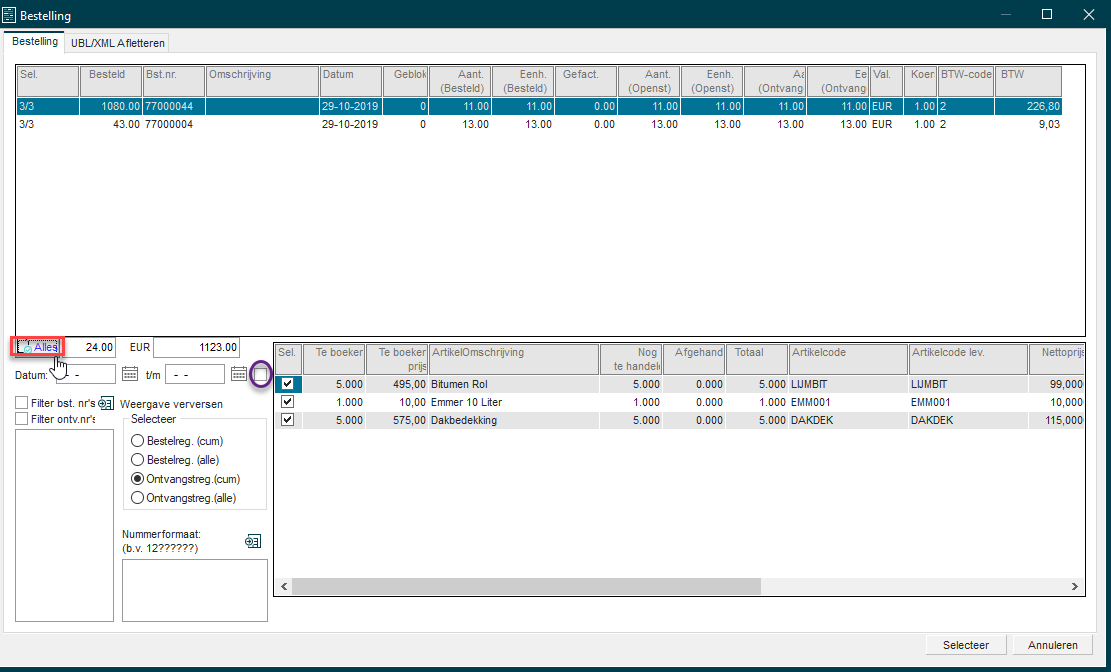Click the Dakbedekking description cell

514,420
